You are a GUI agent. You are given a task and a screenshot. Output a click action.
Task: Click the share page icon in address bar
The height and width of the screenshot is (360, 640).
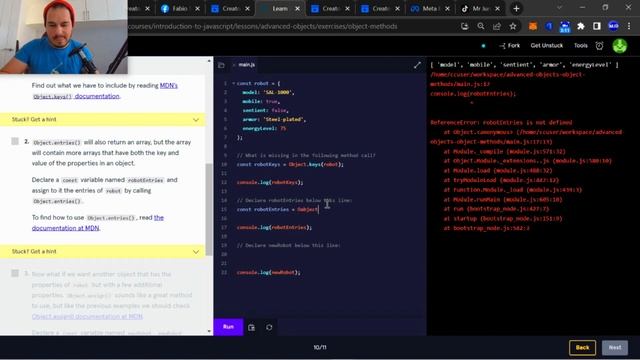click(x=497, y=26)
